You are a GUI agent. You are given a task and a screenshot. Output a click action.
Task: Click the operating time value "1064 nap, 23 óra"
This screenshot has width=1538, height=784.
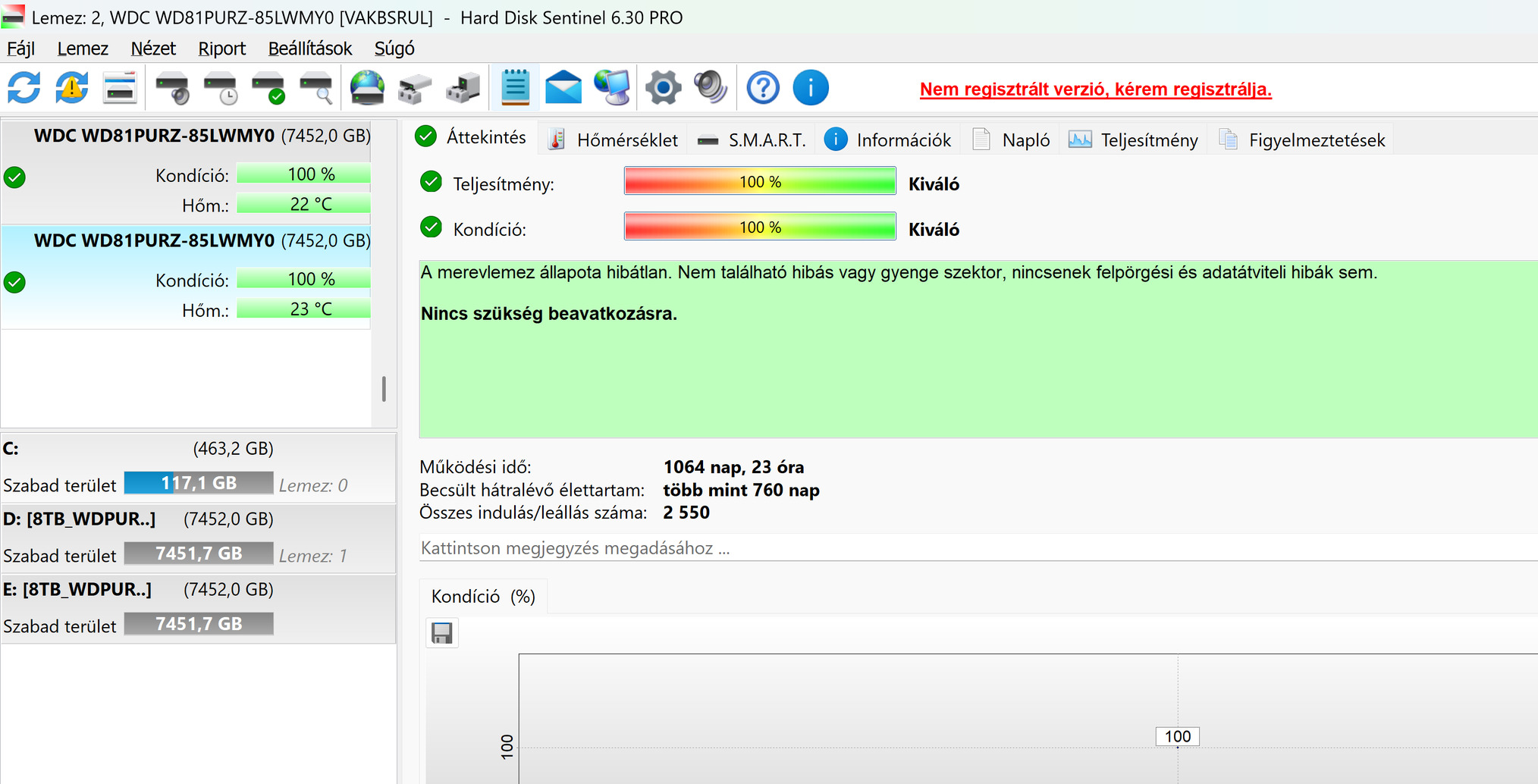[x=733, y=467]
